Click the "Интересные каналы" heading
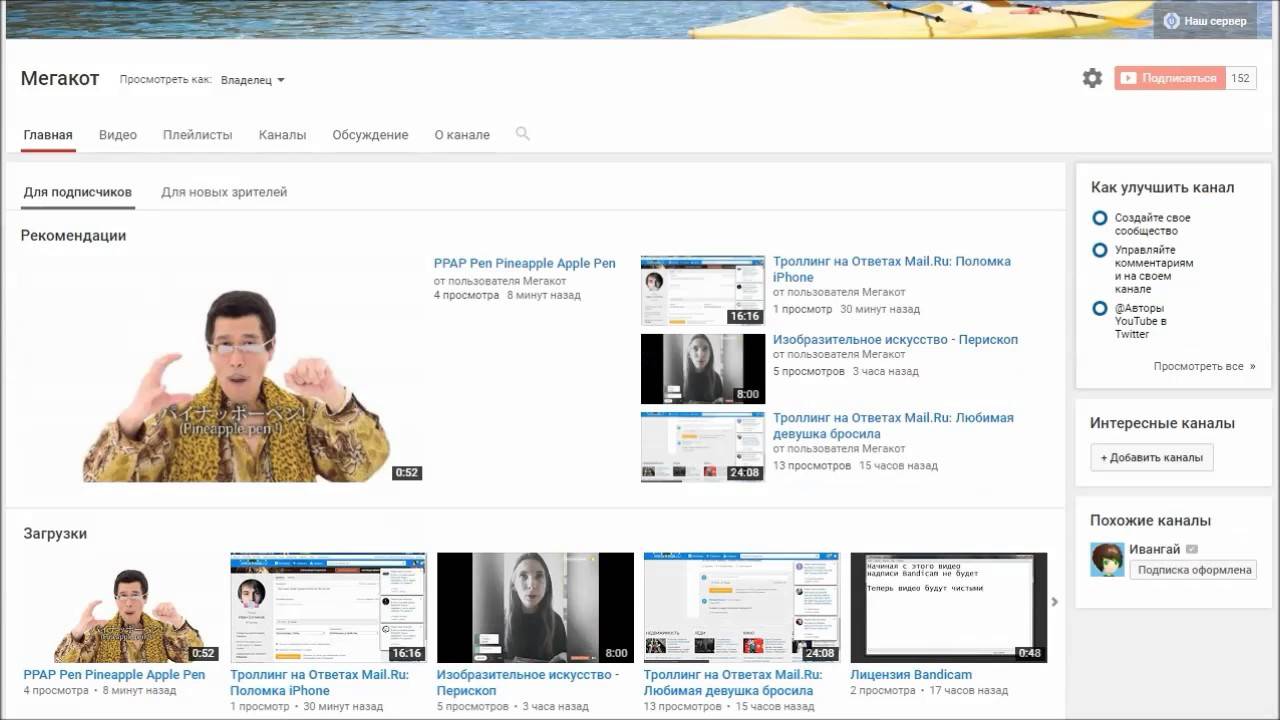This screenshot has width=1280, height=720. (1162, 424)
